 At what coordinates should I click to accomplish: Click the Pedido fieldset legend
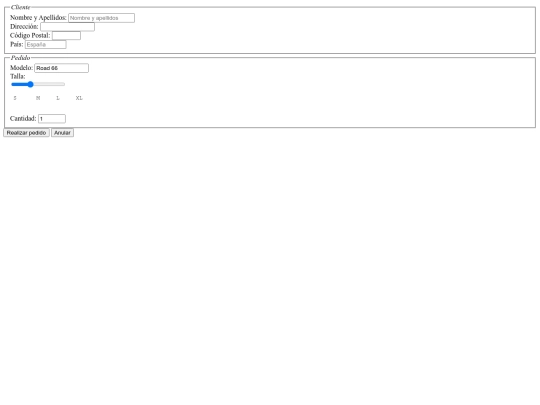[x=20, y=58]
